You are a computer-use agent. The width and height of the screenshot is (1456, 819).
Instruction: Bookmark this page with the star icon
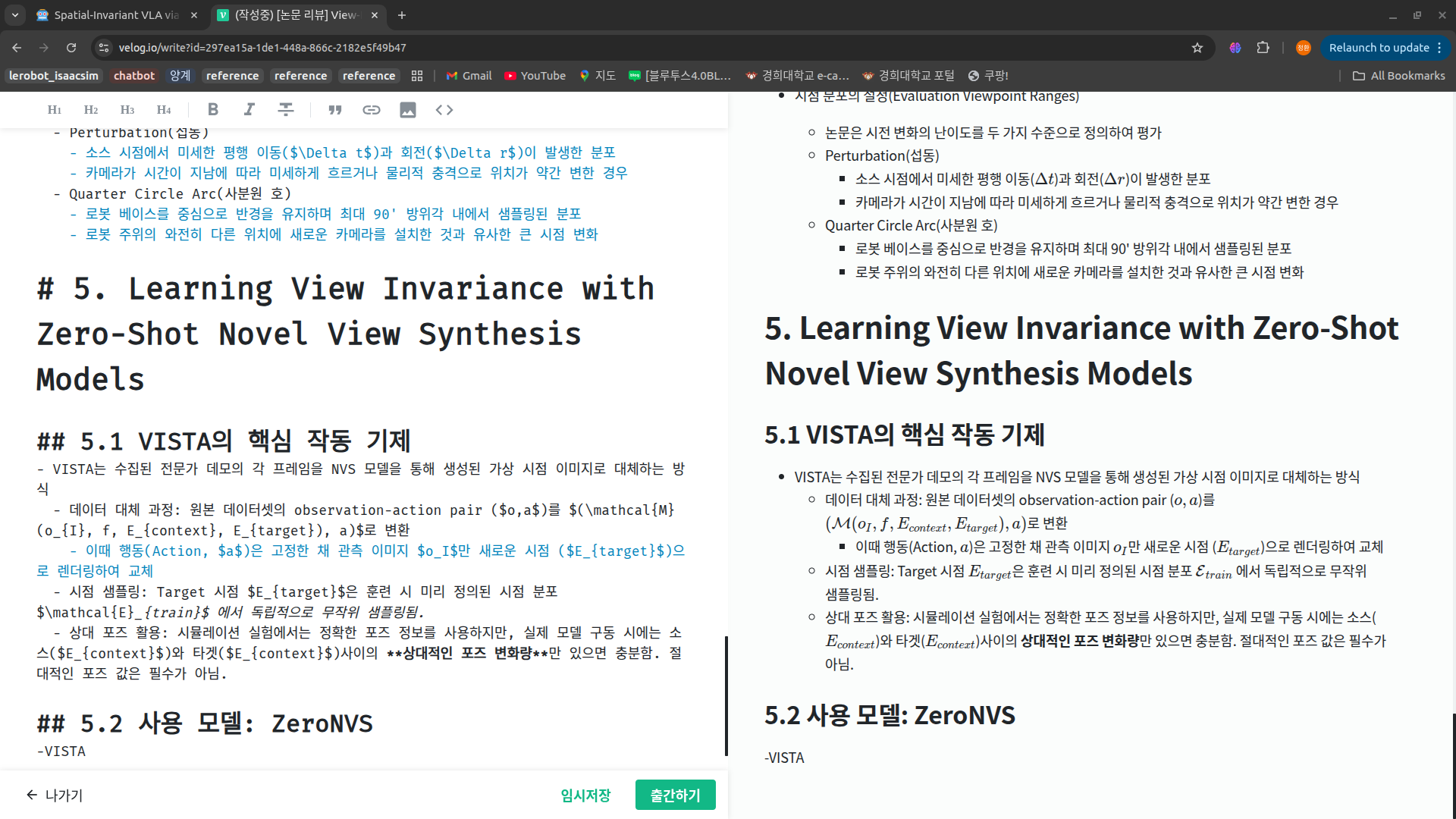coord(1197,48)
